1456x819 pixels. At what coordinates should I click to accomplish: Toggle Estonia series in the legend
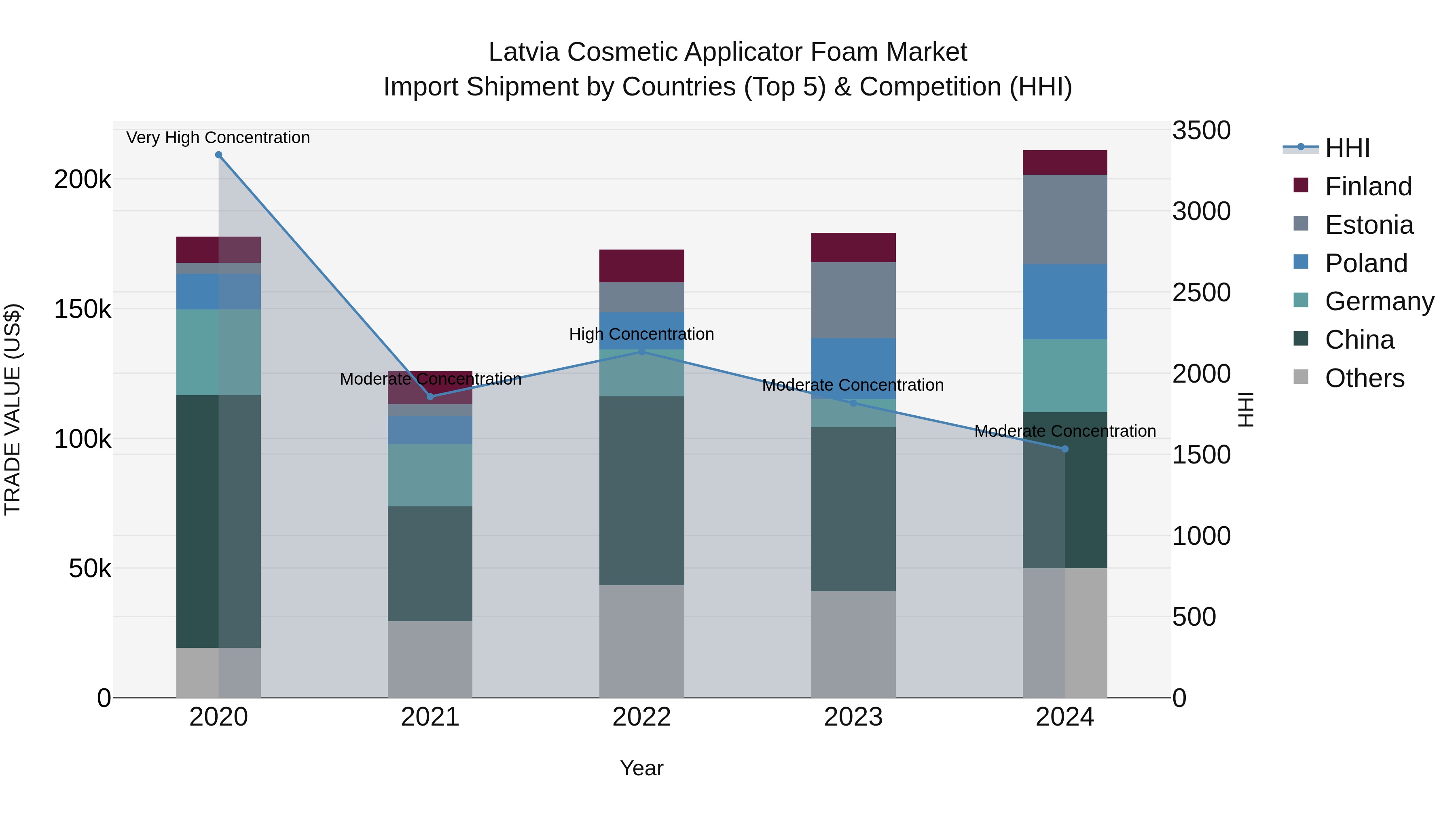pyautogui.click(x=1353, y=225)
